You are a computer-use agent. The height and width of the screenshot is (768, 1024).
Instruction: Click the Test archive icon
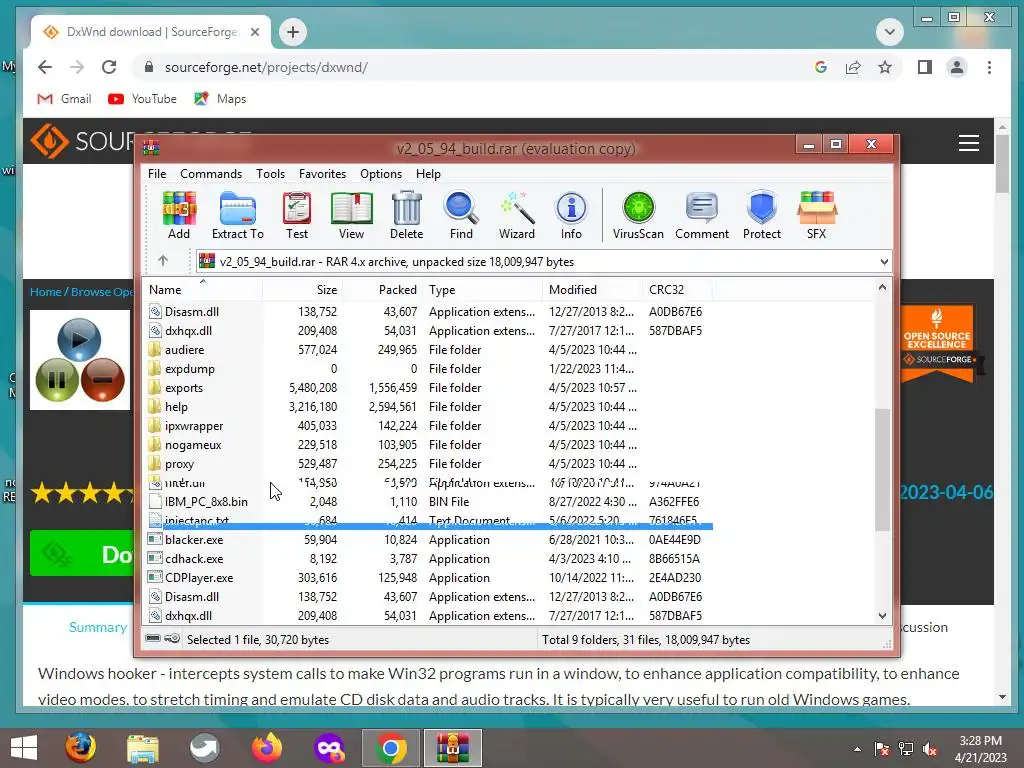[296, 216]
